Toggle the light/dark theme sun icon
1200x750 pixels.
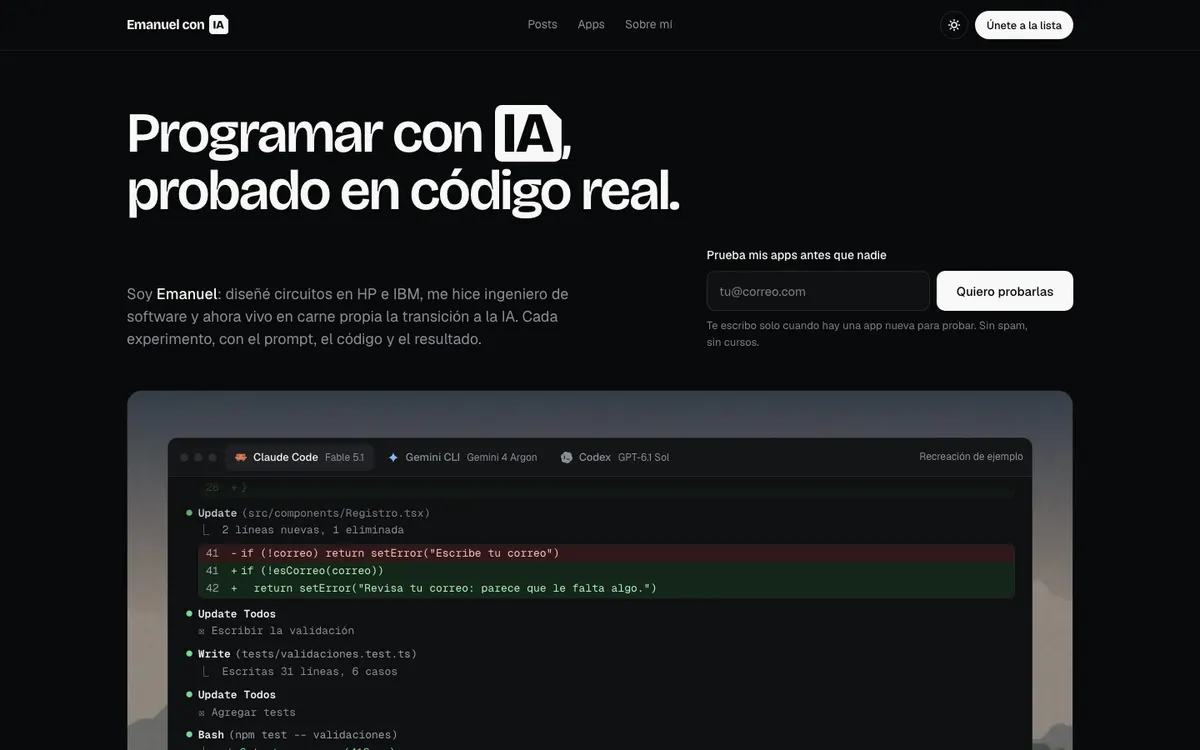[954, 25]
